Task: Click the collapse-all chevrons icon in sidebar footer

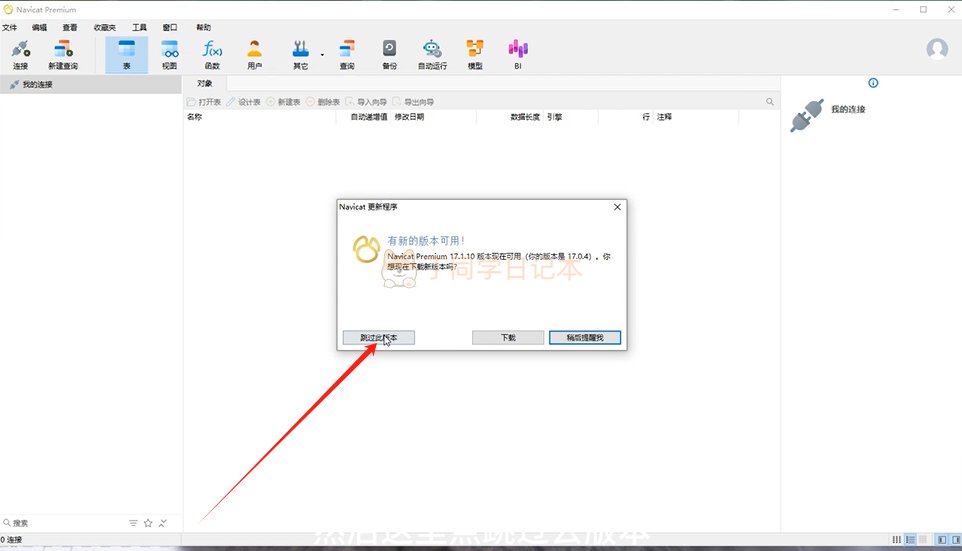Action: pos(163,523)
